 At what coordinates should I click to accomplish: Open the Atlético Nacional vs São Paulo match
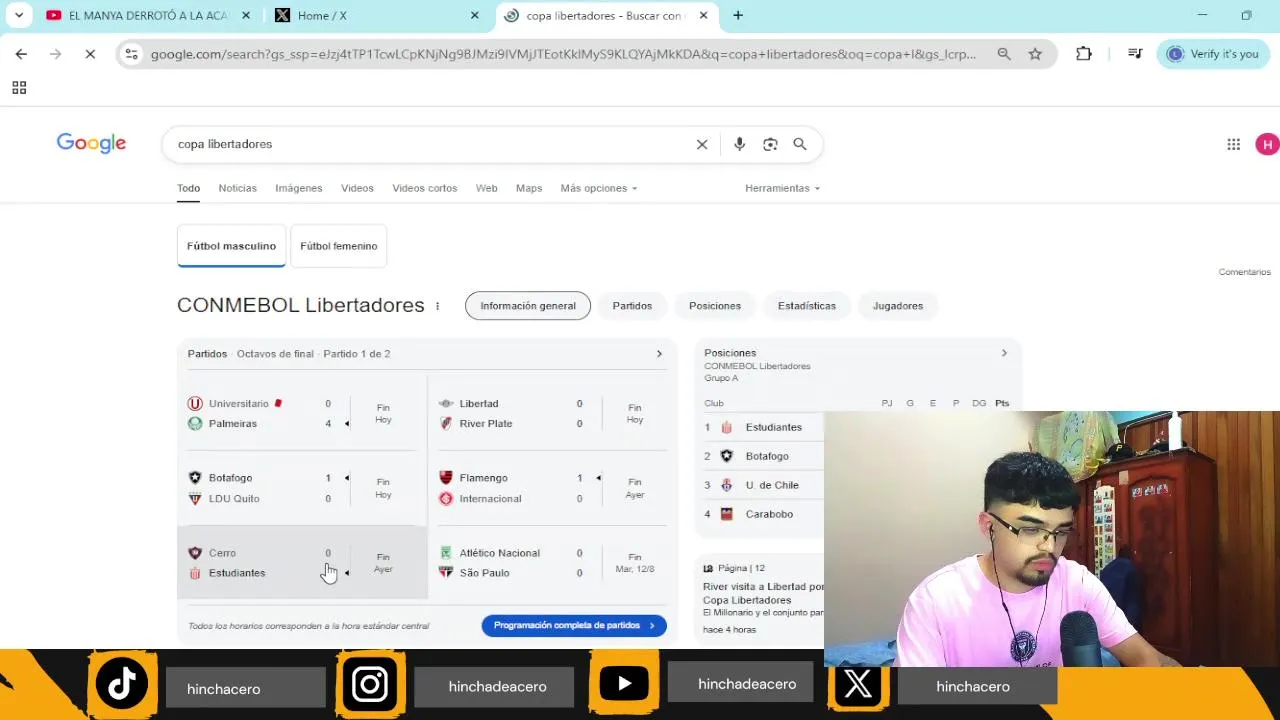pyautogui.click(x=553, y=563)
